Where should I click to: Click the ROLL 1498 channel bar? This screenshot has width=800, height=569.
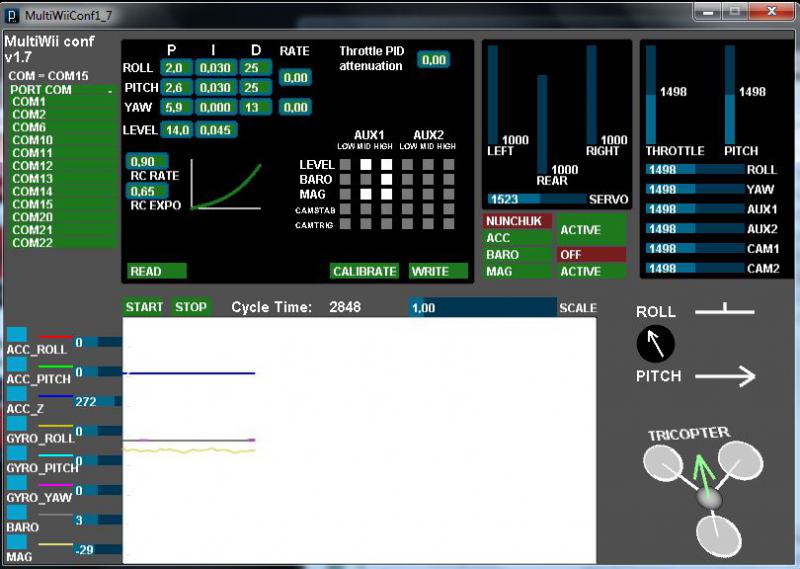click(695, 169)
